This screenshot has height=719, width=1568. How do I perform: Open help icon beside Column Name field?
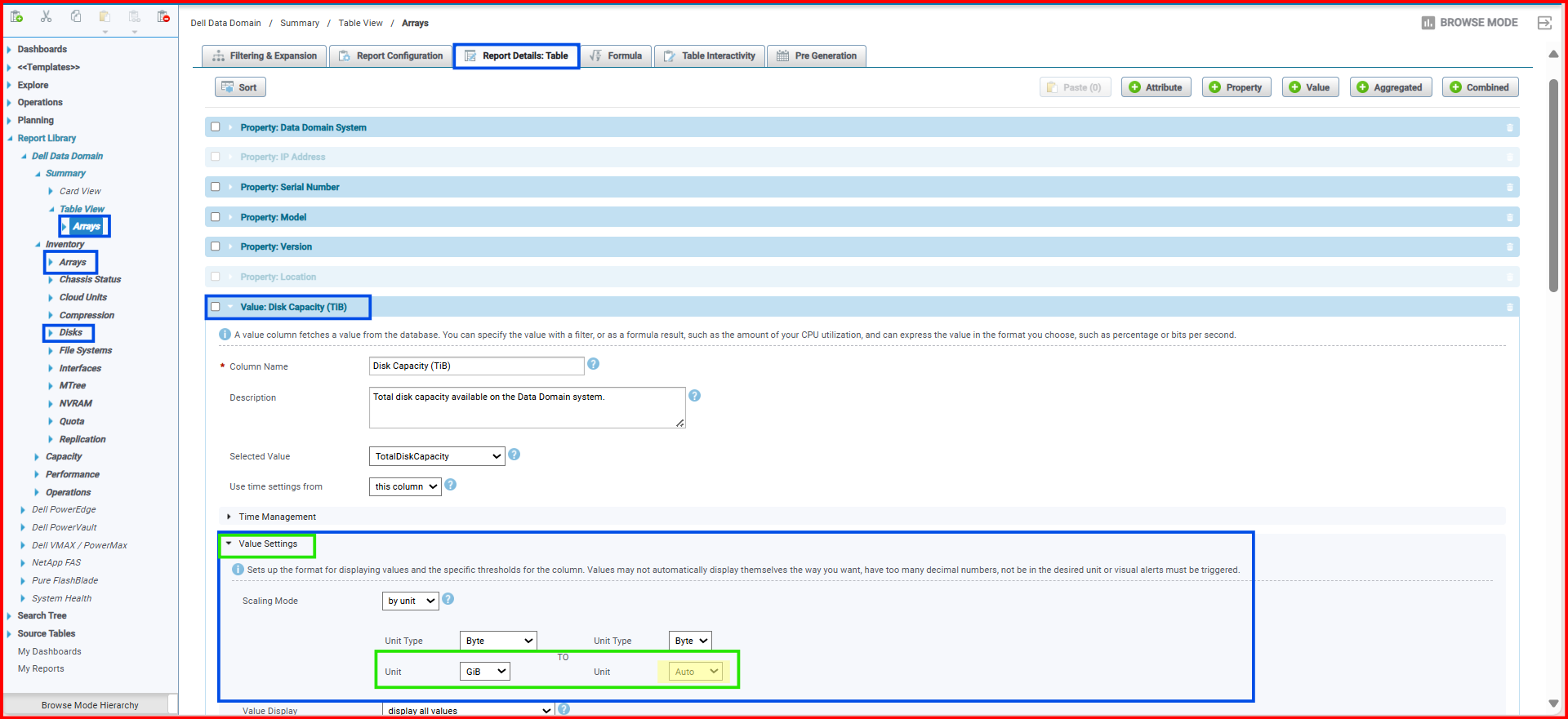click(594, 364)
